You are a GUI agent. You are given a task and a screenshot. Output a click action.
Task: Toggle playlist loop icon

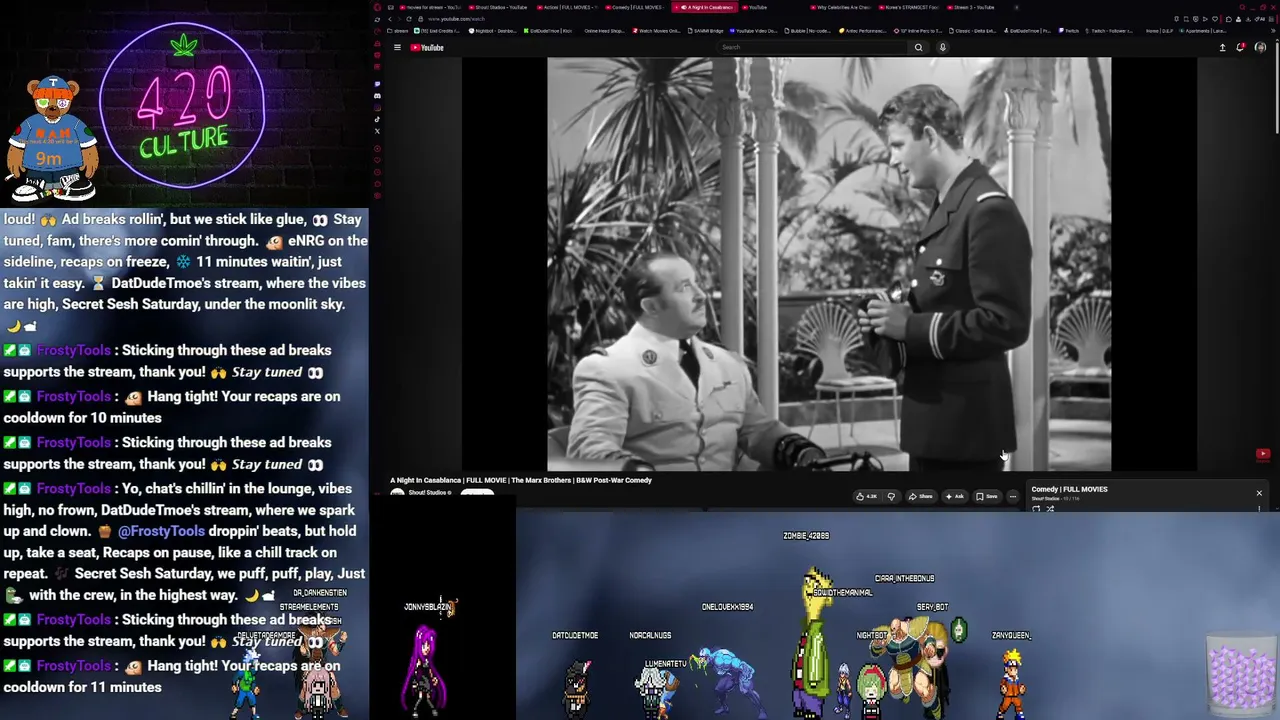click(1036, 509)
